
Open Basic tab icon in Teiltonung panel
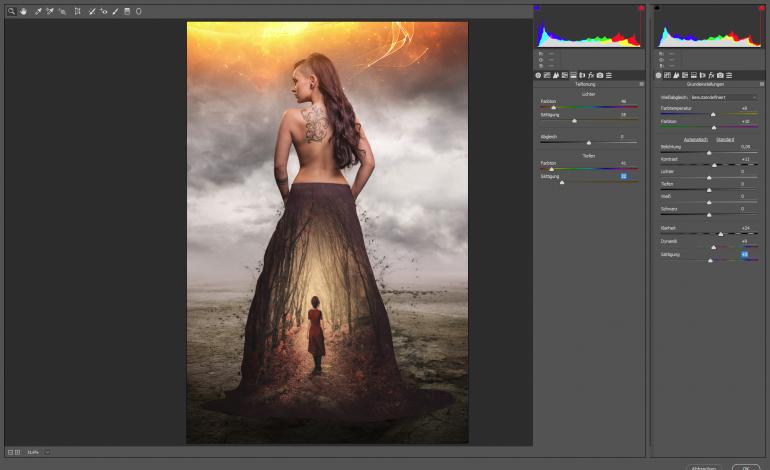coord(538,75)
